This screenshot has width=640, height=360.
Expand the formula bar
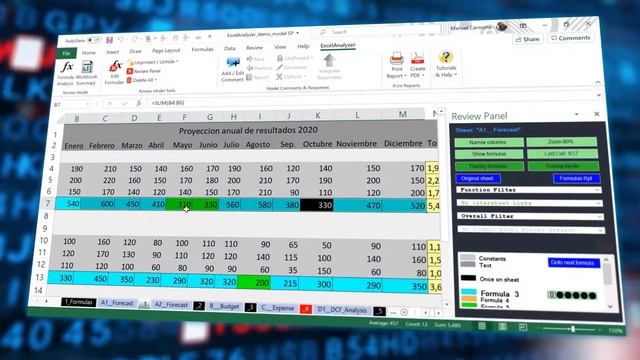tap(599, 95)
